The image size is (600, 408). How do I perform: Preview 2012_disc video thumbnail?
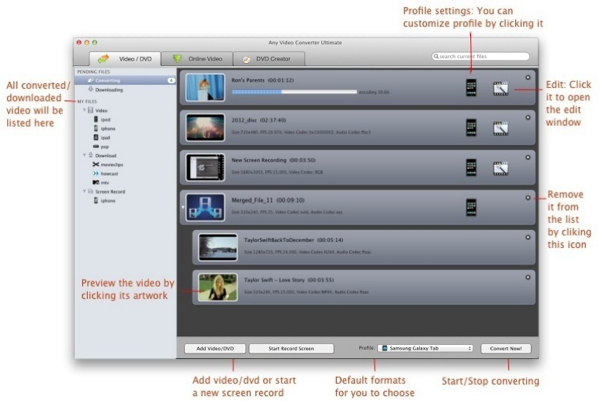205,127
